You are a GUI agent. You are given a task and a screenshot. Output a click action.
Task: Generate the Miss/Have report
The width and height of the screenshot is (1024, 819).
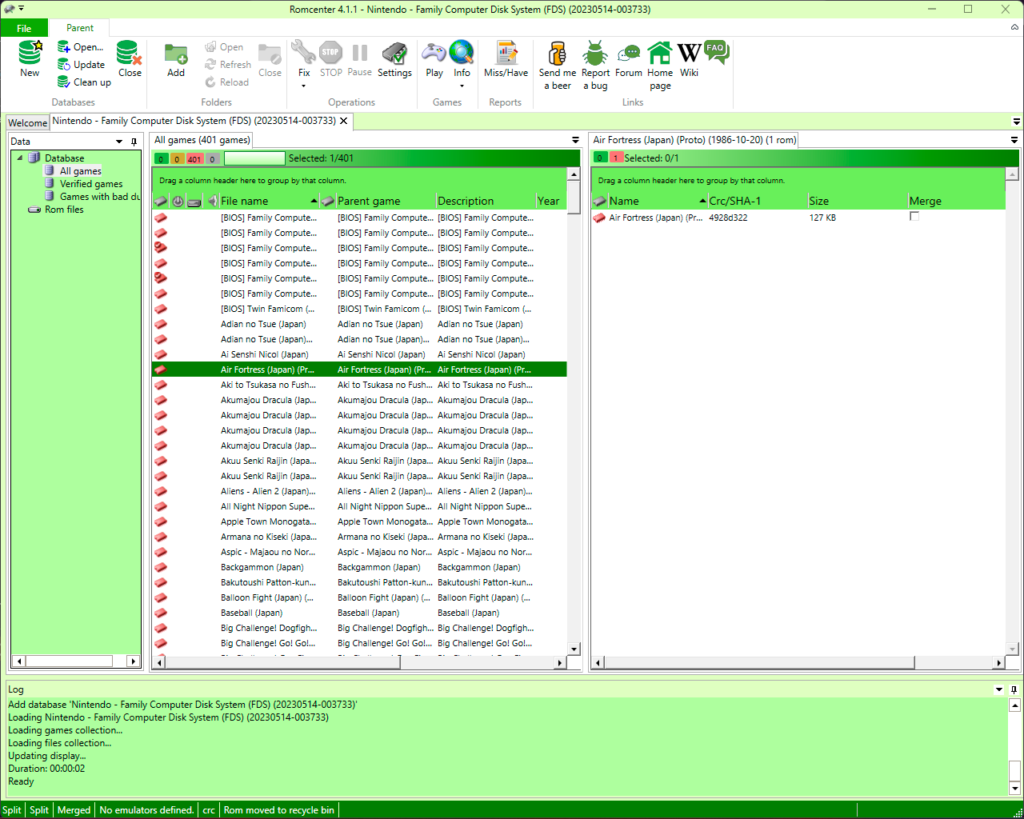505,59
